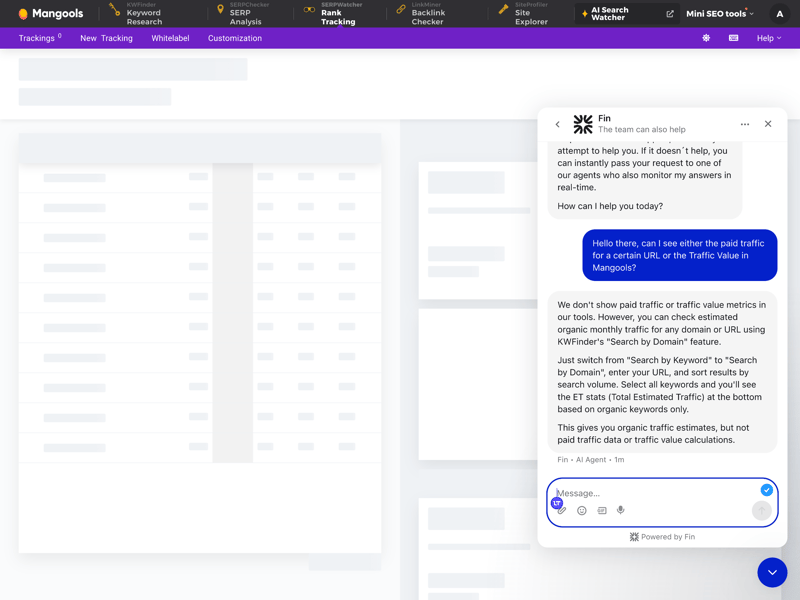
Task: Expand the Mini SEO tools dropdown
Action: [x=720, y=14]
